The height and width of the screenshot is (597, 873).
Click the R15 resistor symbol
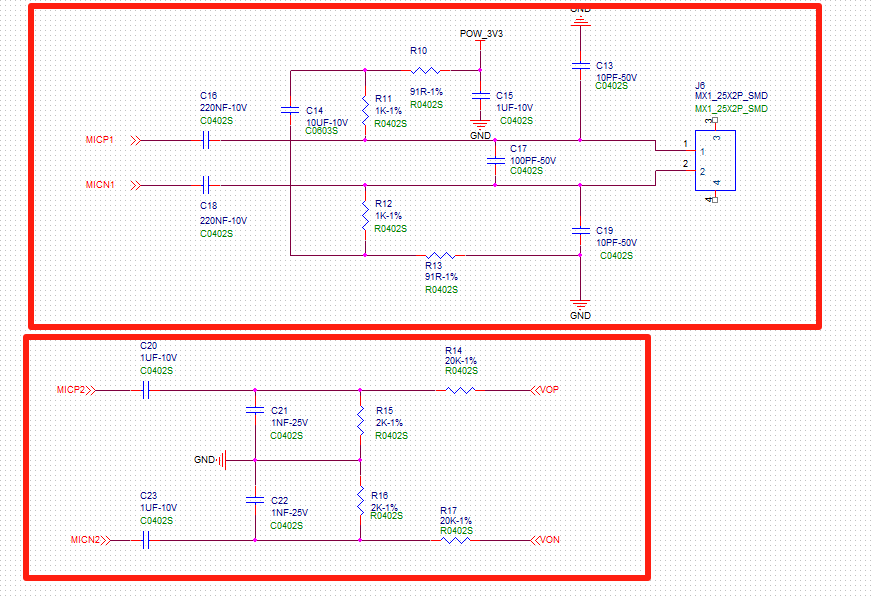coord(361,420)
